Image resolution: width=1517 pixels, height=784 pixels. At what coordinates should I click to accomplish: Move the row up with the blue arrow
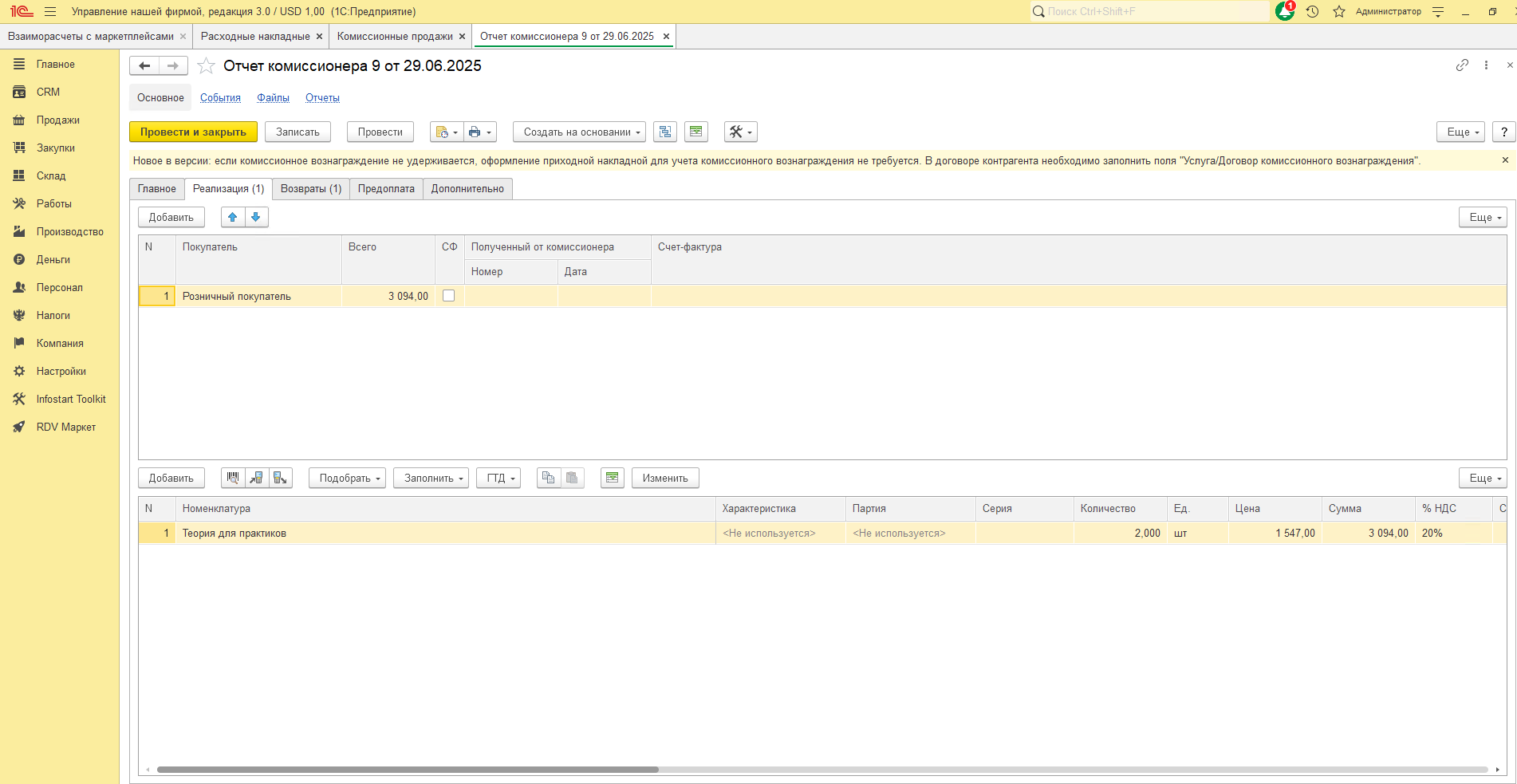pyautogui.click(x=233, y=217)
